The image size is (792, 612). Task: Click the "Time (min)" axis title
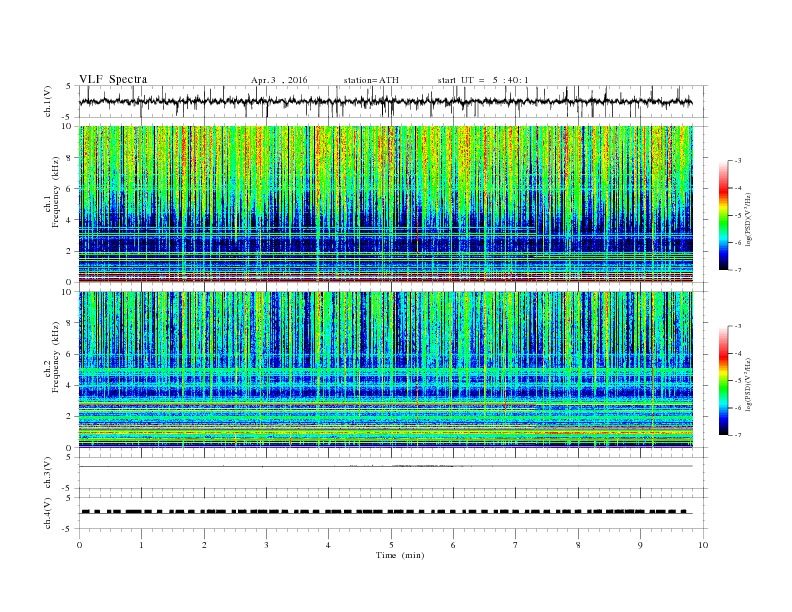(400, 555)
